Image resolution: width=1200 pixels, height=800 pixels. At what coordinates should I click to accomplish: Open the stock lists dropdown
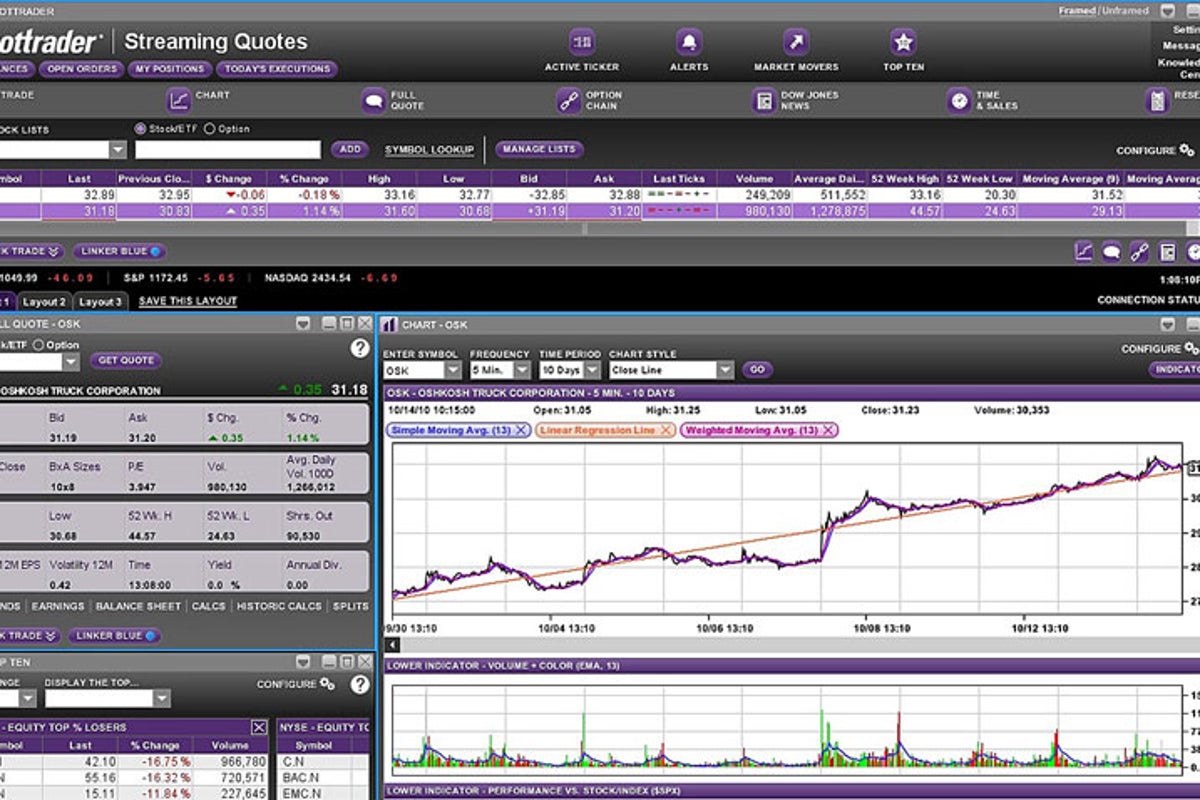tap(118, 150)
